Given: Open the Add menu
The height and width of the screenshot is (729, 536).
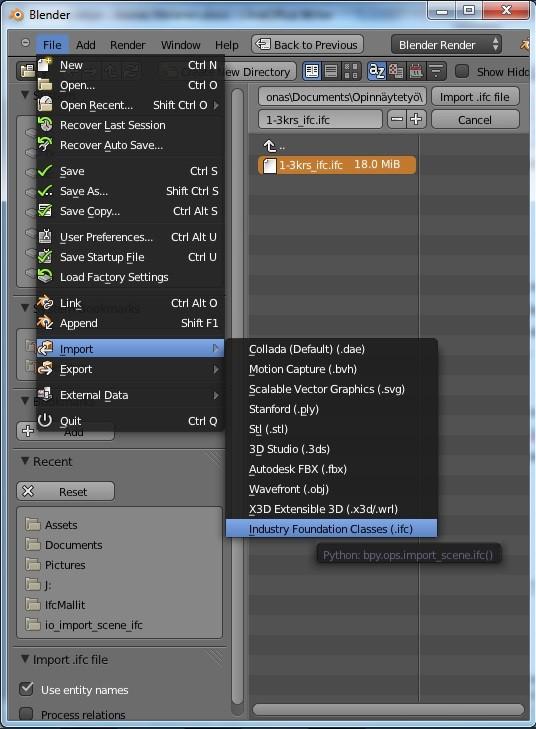Looking at the screenshot, I should click(x=86, y=45).
